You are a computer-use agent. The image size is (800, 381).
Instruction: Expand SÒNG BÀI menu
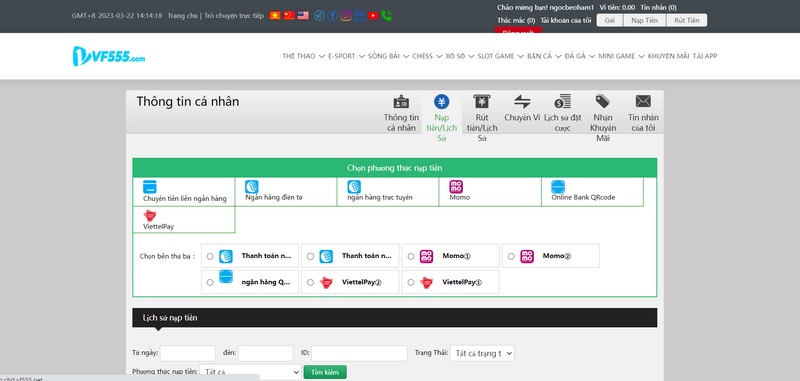[x=388, y=56]
